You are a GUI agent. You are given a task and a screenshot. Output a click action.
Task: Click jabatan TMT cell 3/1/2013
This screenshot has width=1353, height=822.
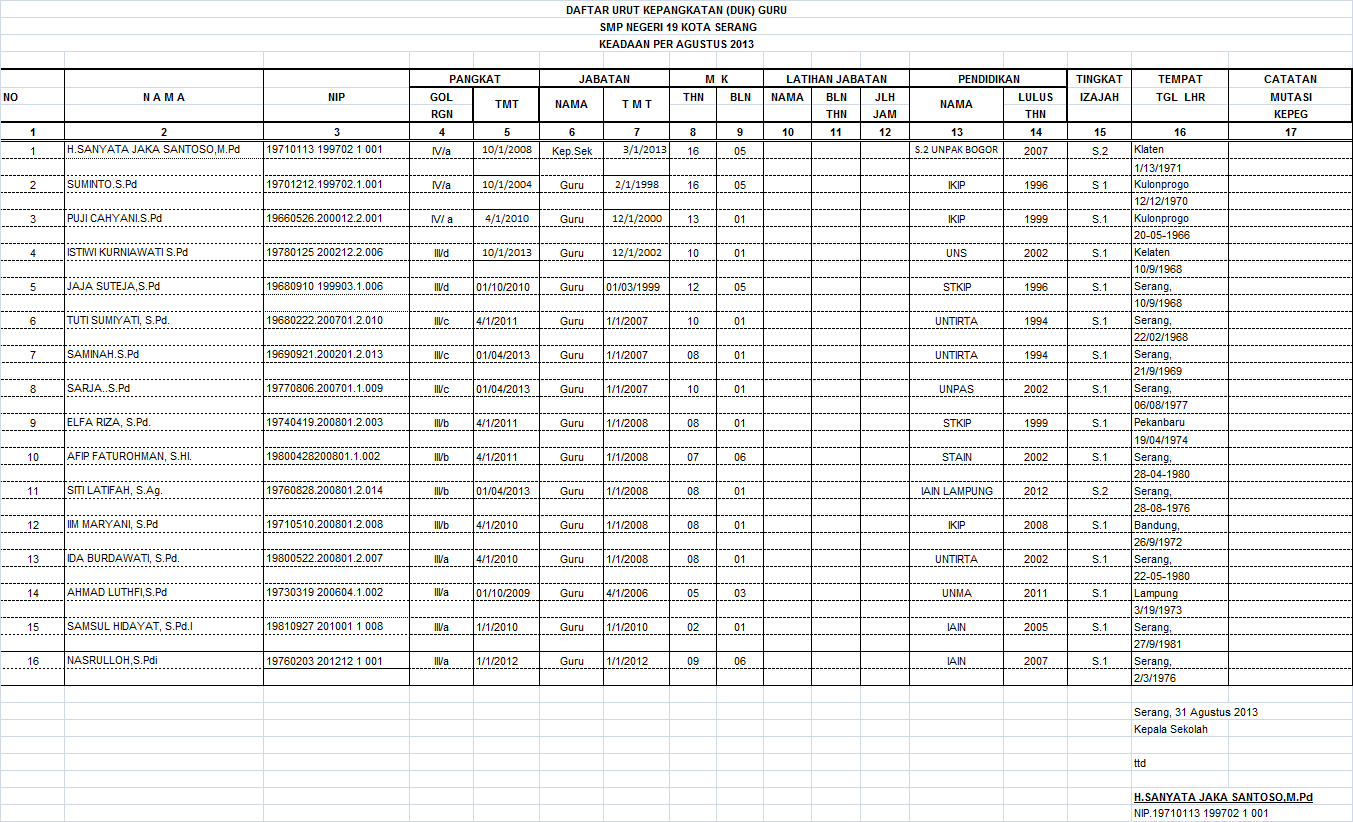click(636, 150)
